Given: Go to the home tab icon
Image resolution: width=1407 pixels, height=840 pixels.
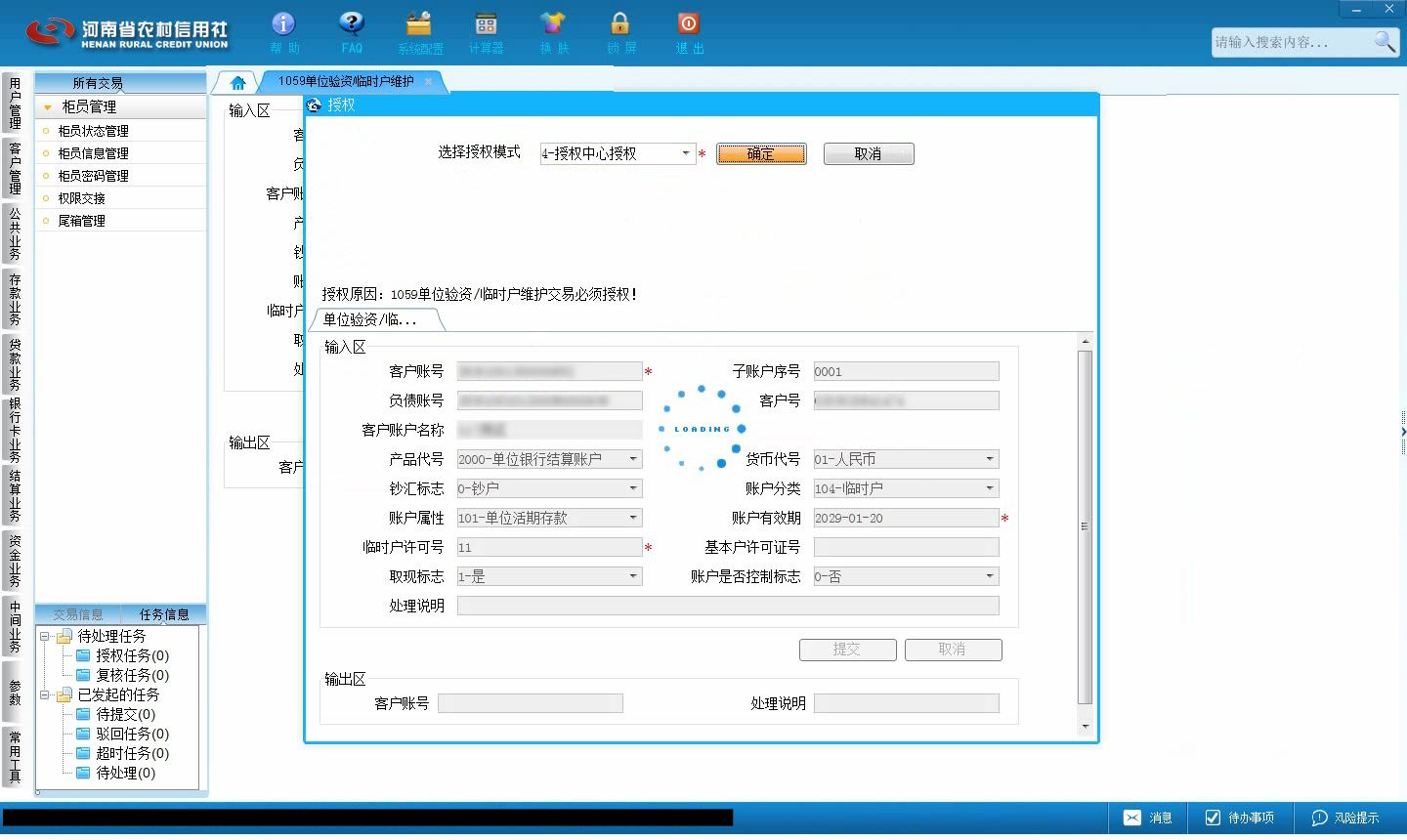Looking at the screenshot, I should (x=237, y=83).
